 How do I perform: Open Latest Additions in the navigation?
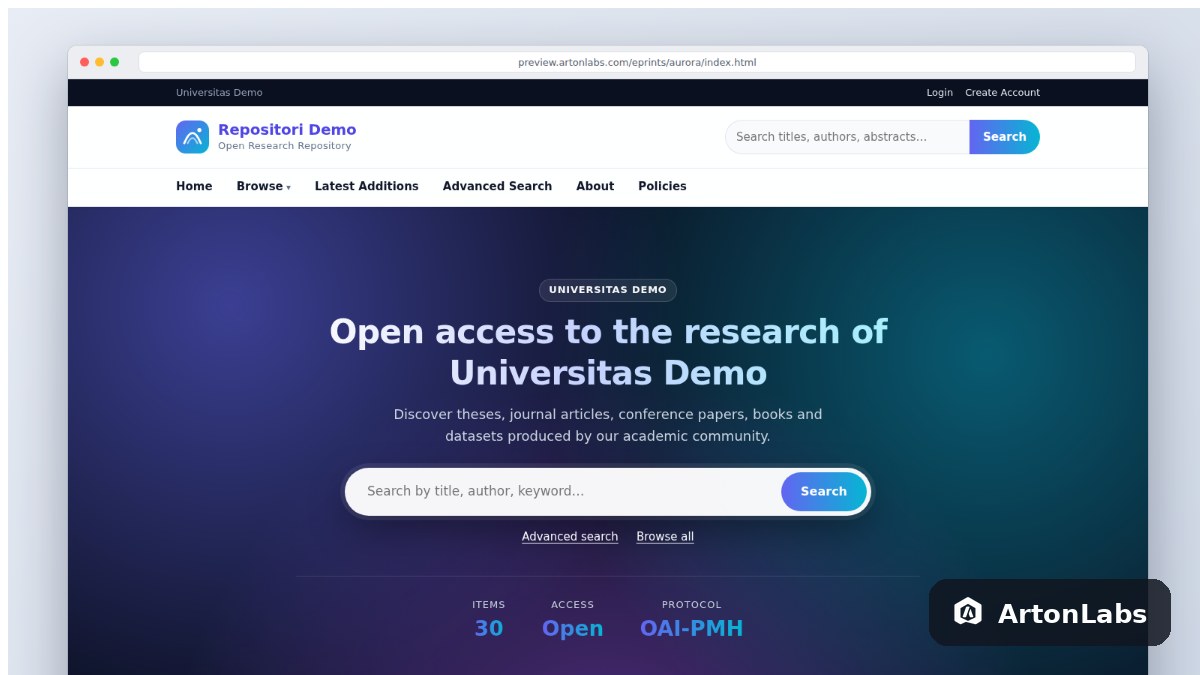(367, 186)
